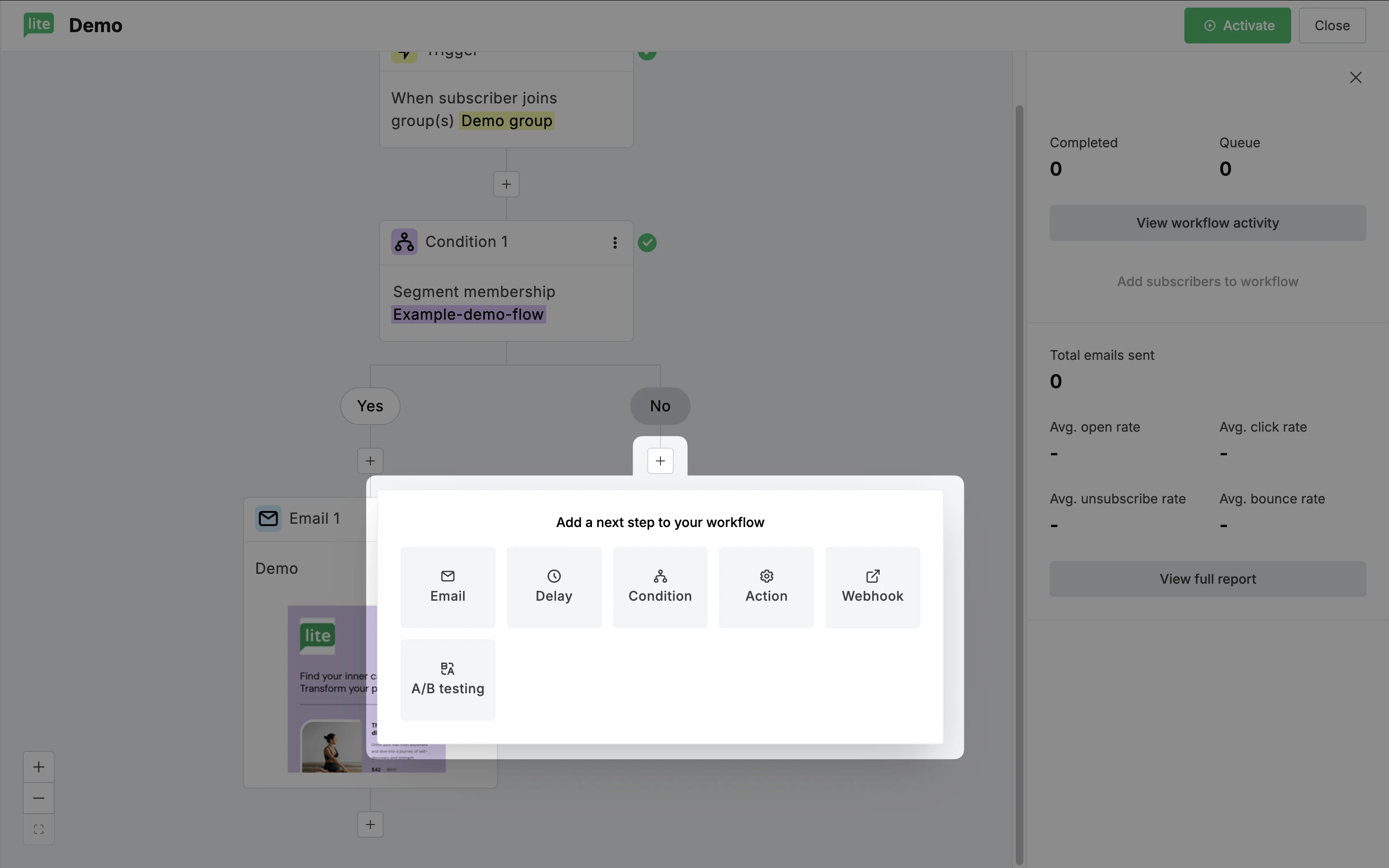Click the Queue stat label

[1239, 142]
